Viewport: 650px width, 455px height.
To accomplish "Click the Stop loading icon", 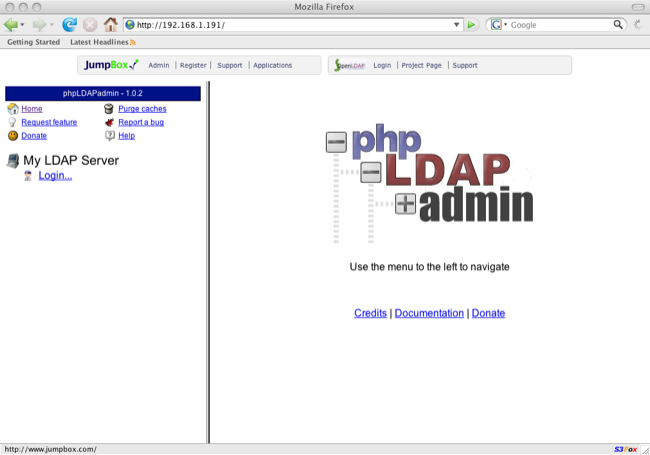I will [90, 25].
